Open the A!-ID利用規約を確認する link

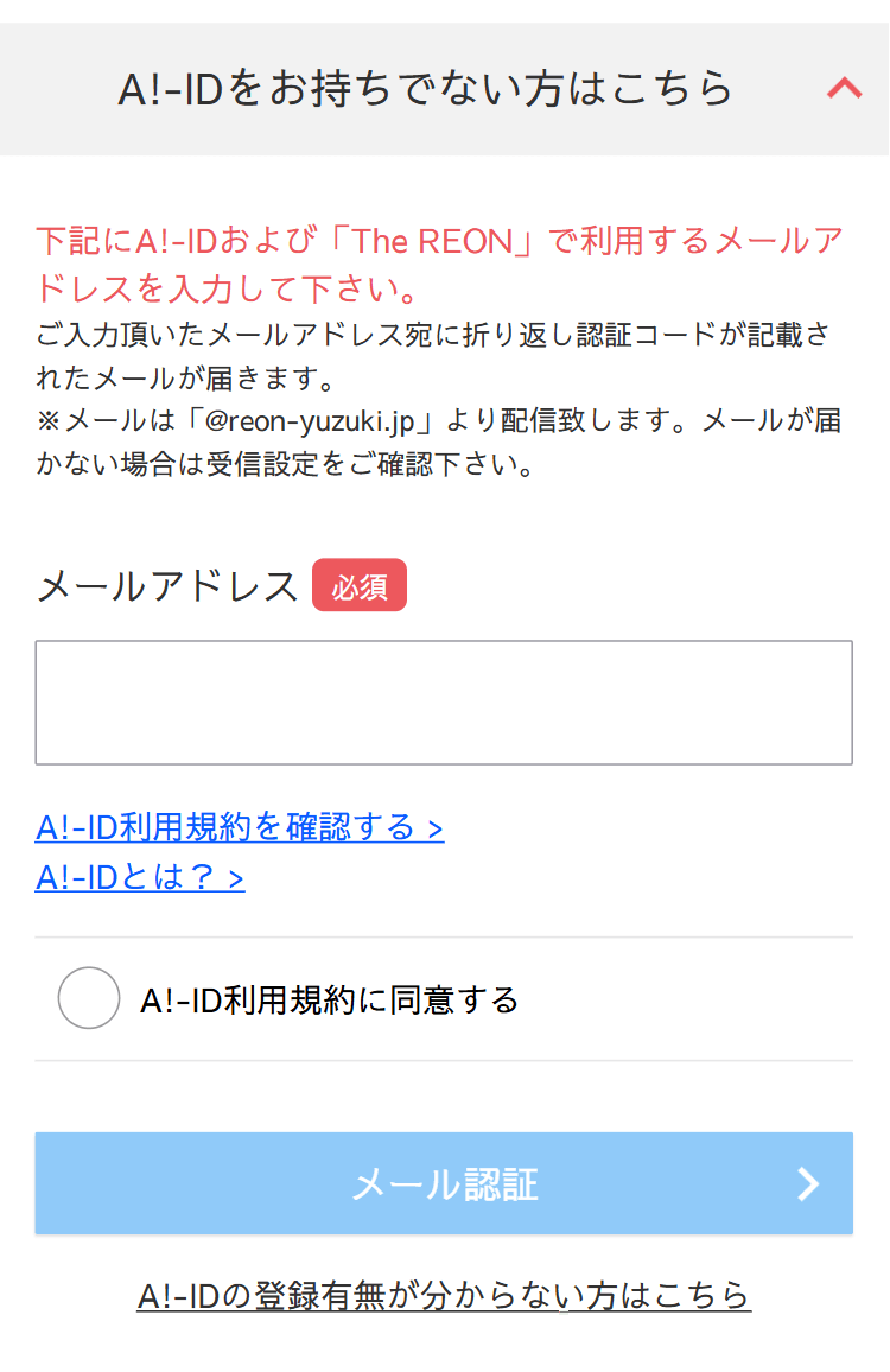(x=225, y=827)
